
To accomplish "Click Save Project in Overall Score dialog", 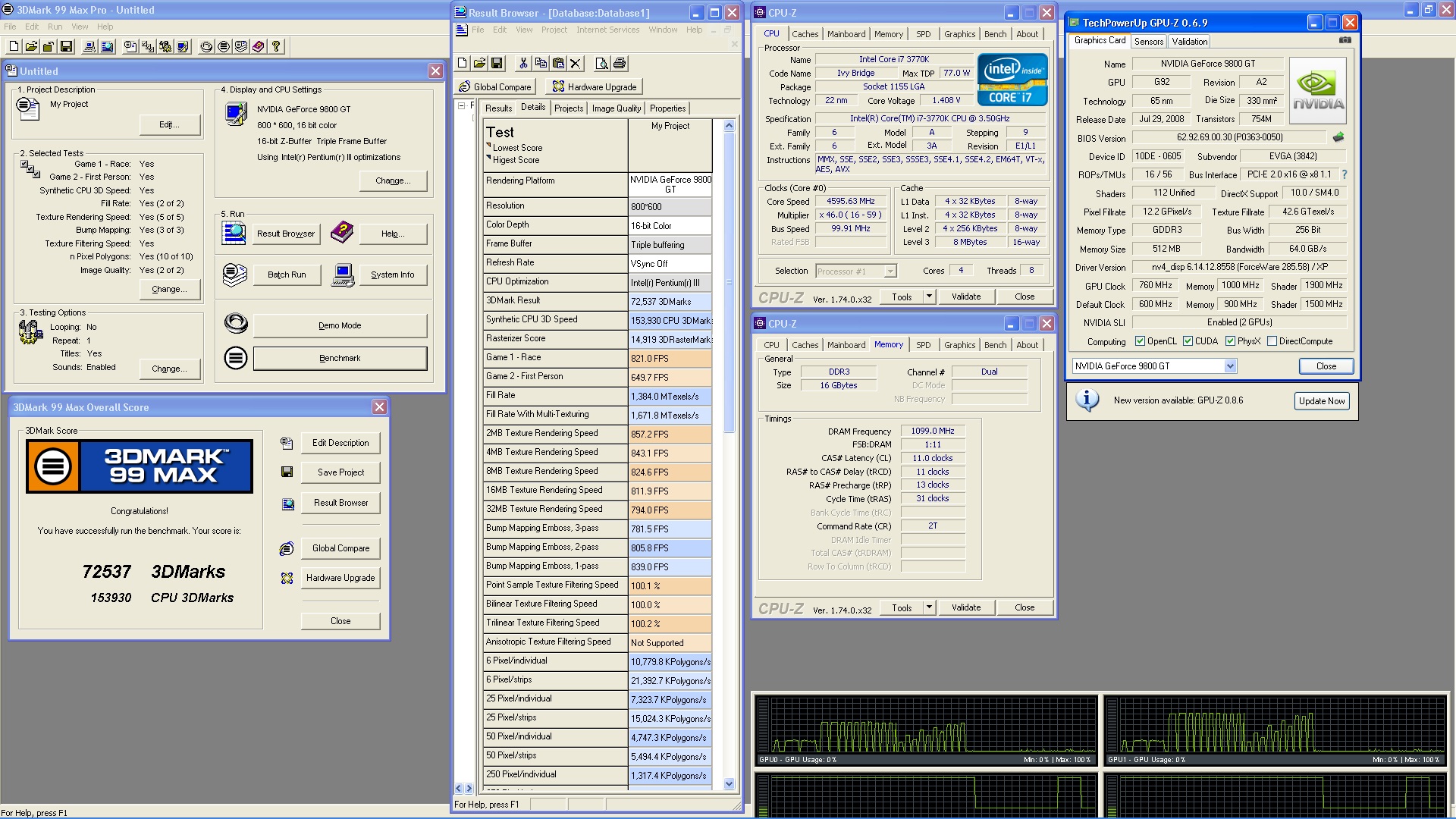I will [340, 472].
